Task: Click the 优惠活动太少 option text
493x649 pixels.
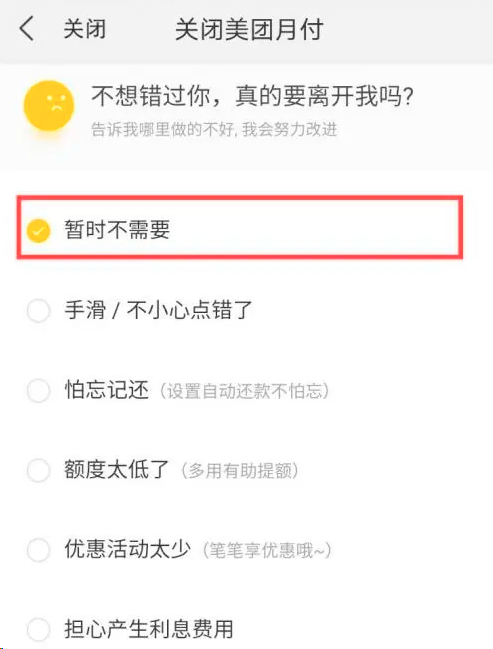Action: point(127,549)
